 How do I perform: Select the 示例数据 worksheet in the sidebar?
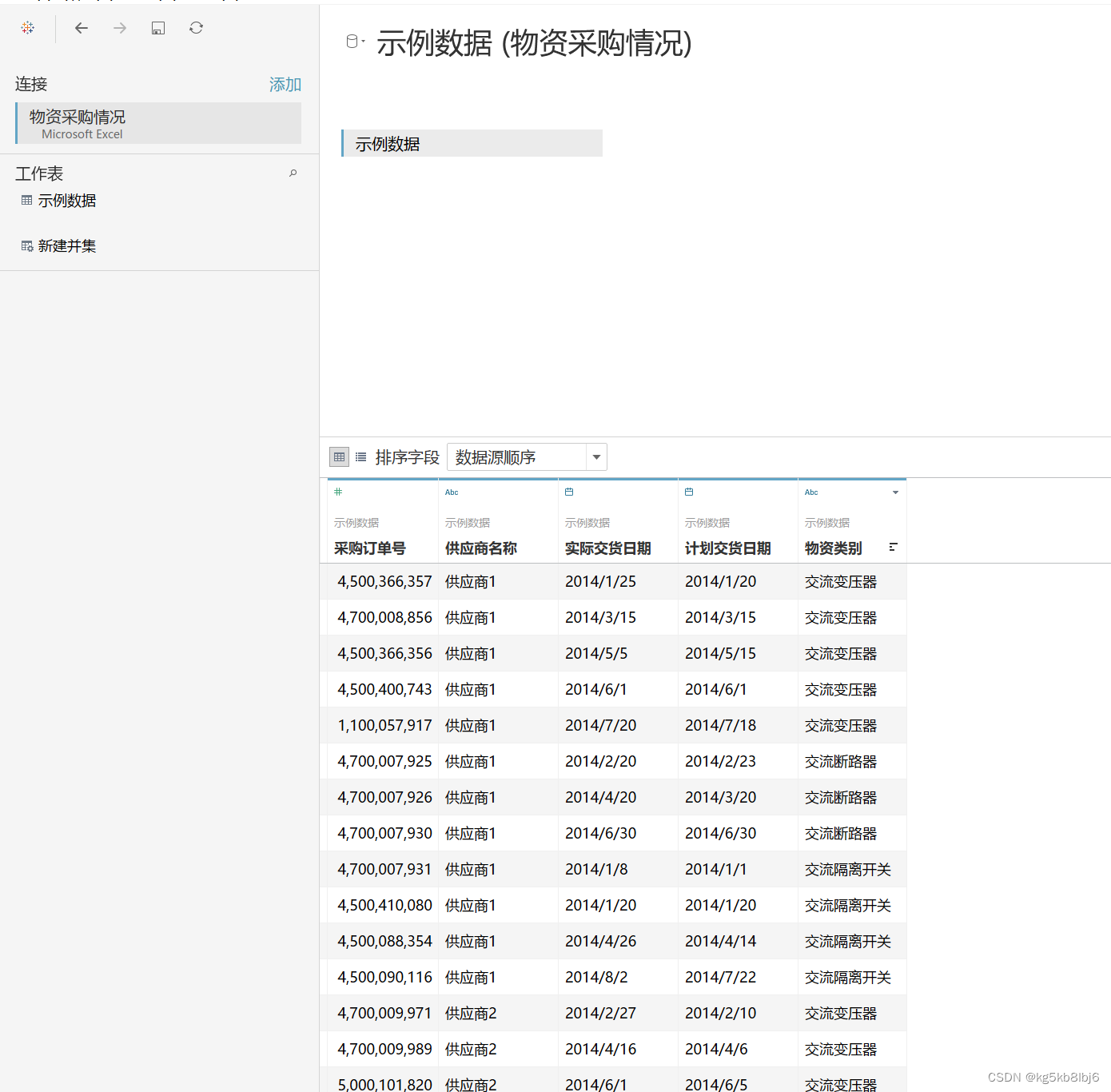tap(67, 201)
